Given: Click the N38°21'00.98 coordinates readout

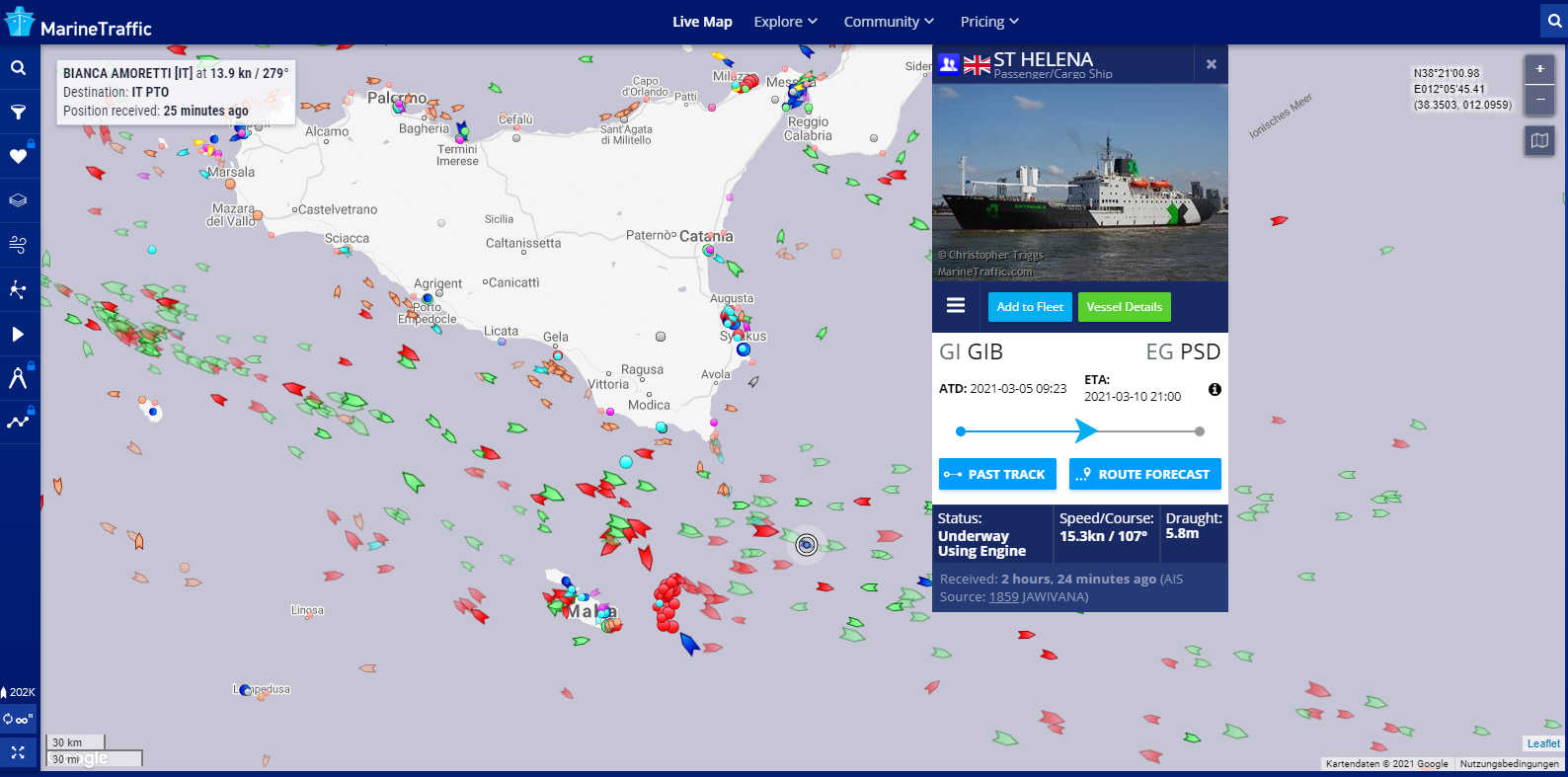Looking at the screenshot, I should click(x=1447, y=73).
